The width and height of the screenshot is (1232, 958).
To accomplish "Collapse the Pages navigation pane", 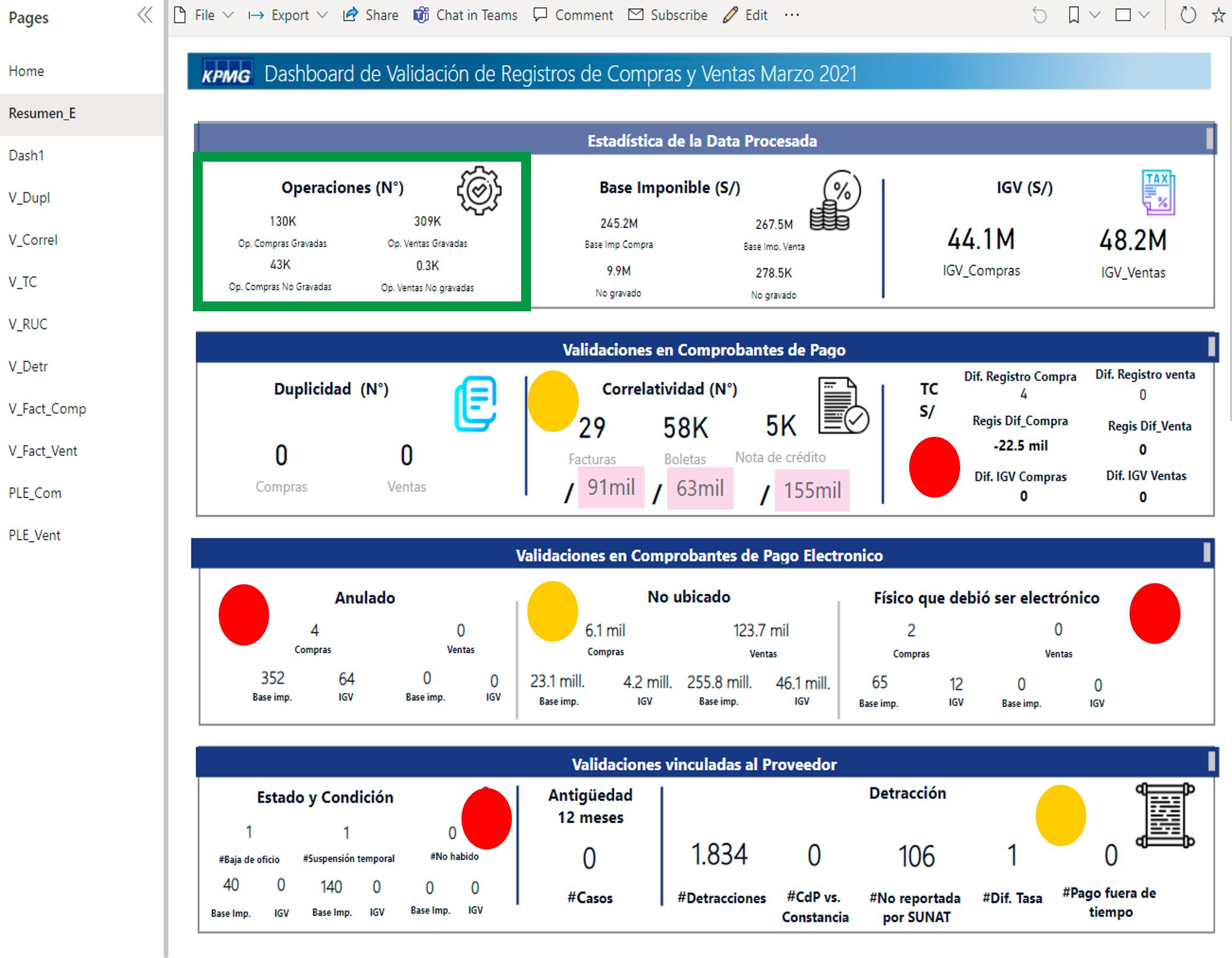I will coord(145,15).
